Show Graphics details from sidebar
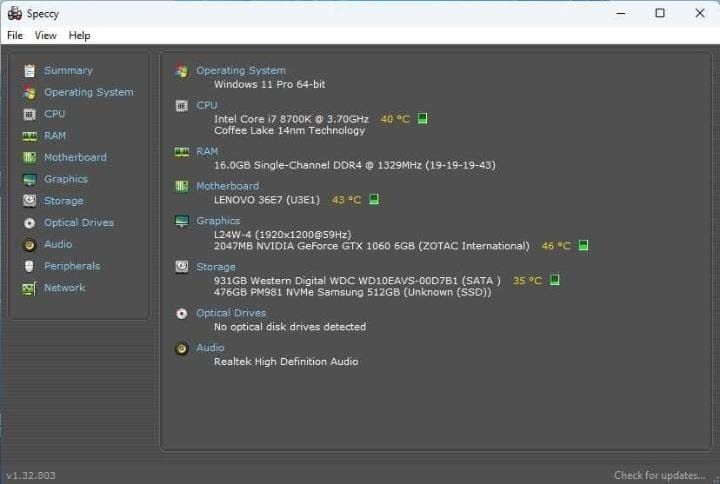The height and width of the screenshot is (484, 720). [x=66, y=179]
